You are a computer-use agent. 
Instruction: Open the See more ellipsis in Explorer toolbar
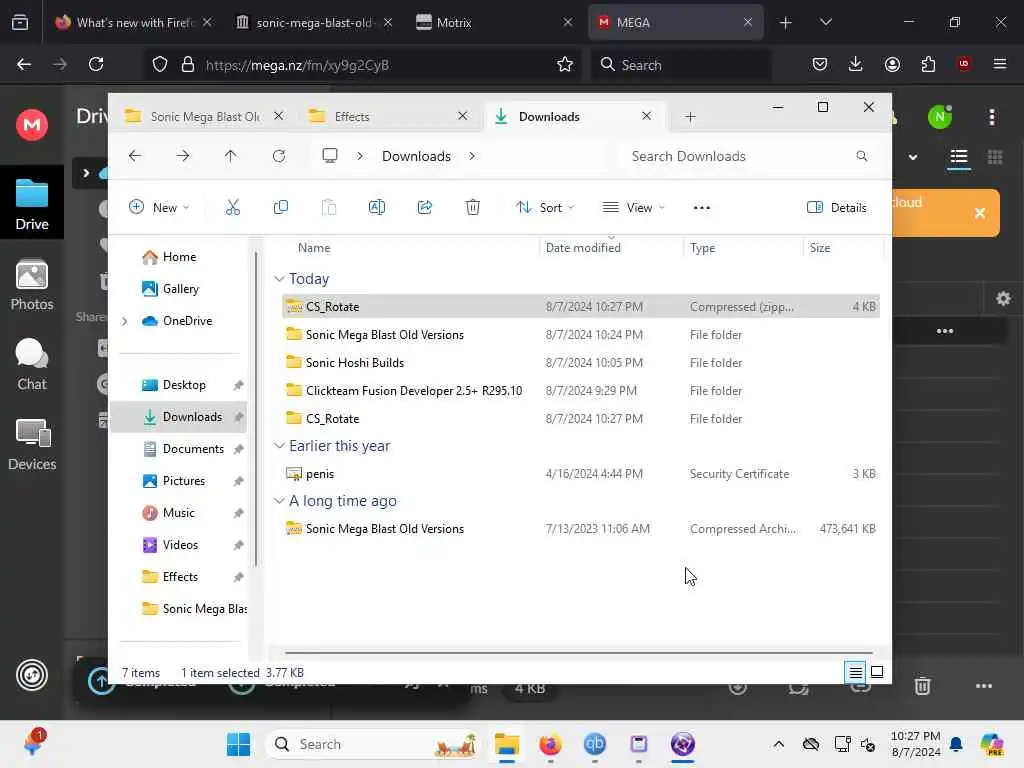701,208
